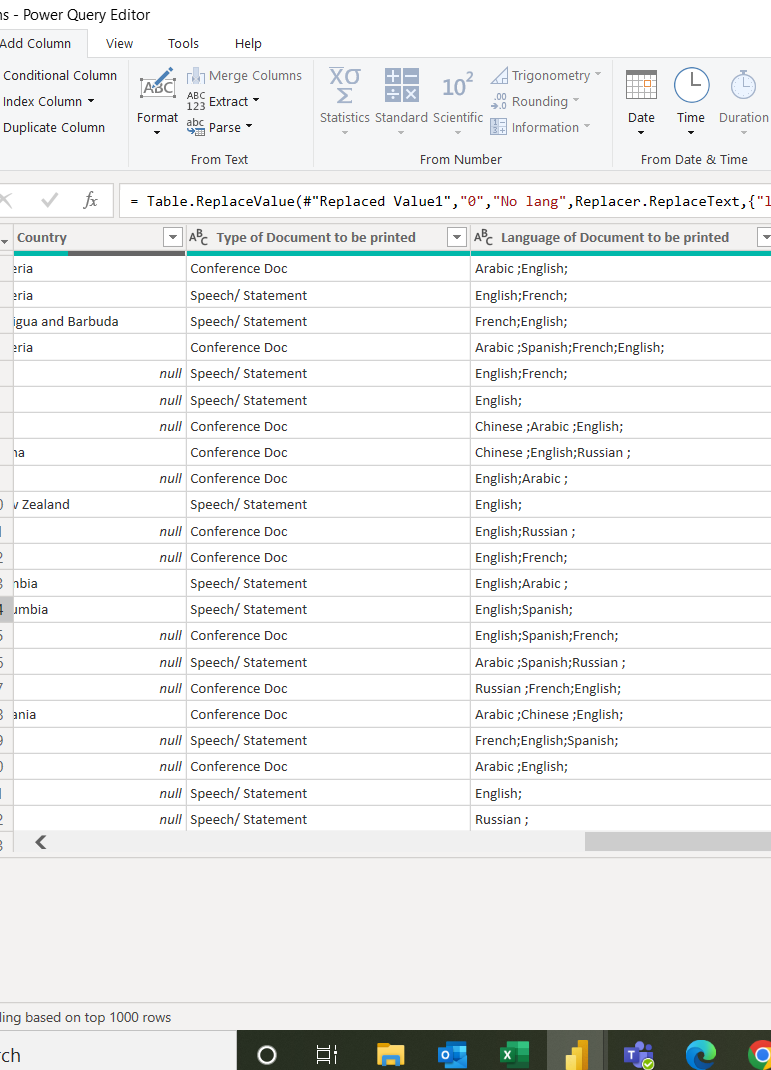The height and width of the screenshot is (1070, 771).
Task: Select the 'Russian ;French;English;' cell
Action: tap(621, 689)
